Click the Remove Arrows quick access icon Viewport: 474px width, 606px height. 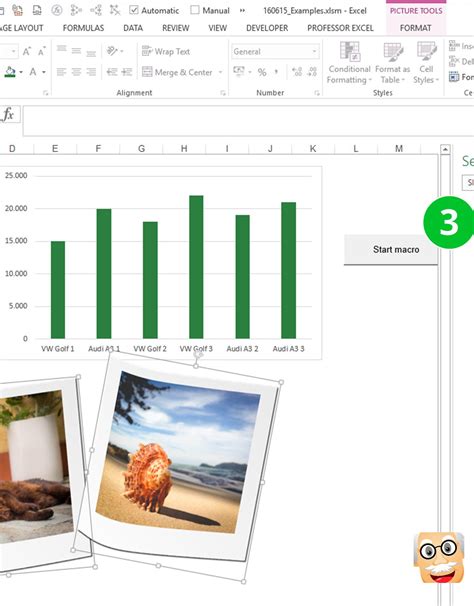(x=114, y=10)
